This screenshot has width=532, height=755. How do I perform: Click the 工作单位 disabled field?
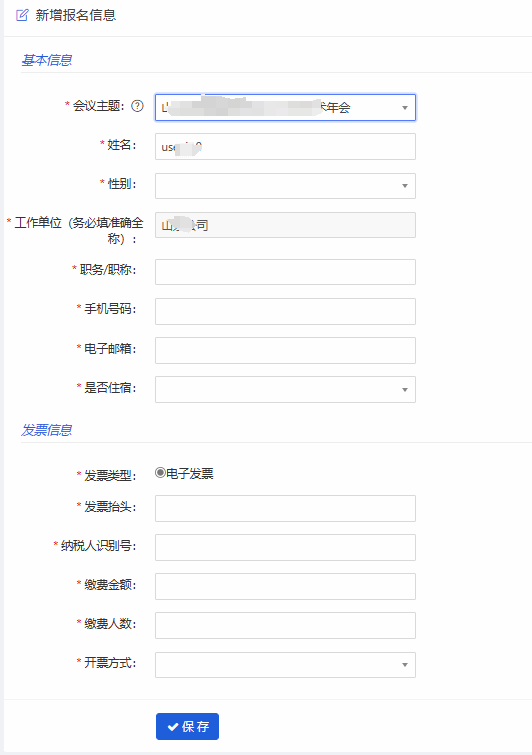coord(285,225)
